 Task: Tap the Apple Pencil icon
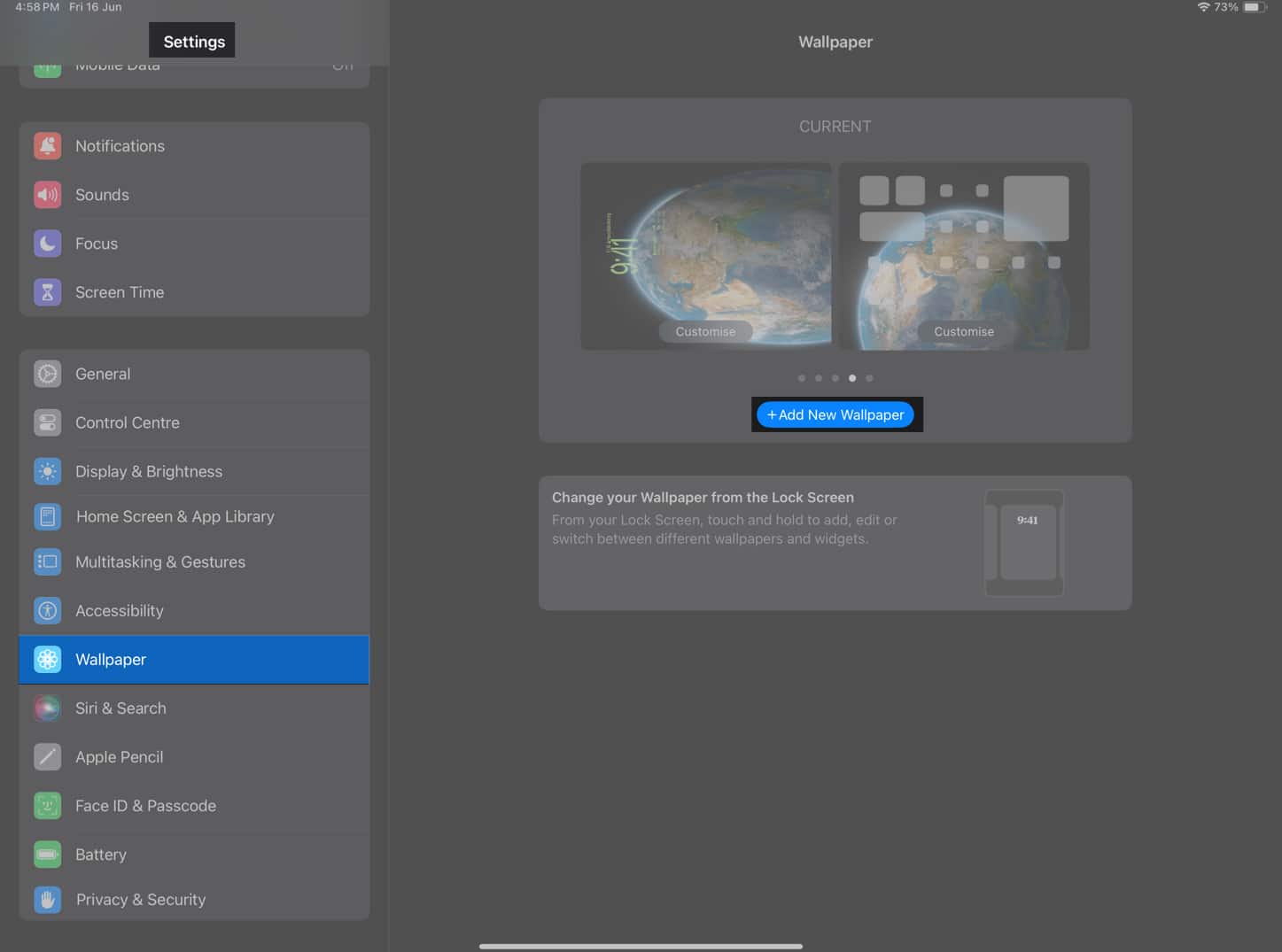click(48, 756)
